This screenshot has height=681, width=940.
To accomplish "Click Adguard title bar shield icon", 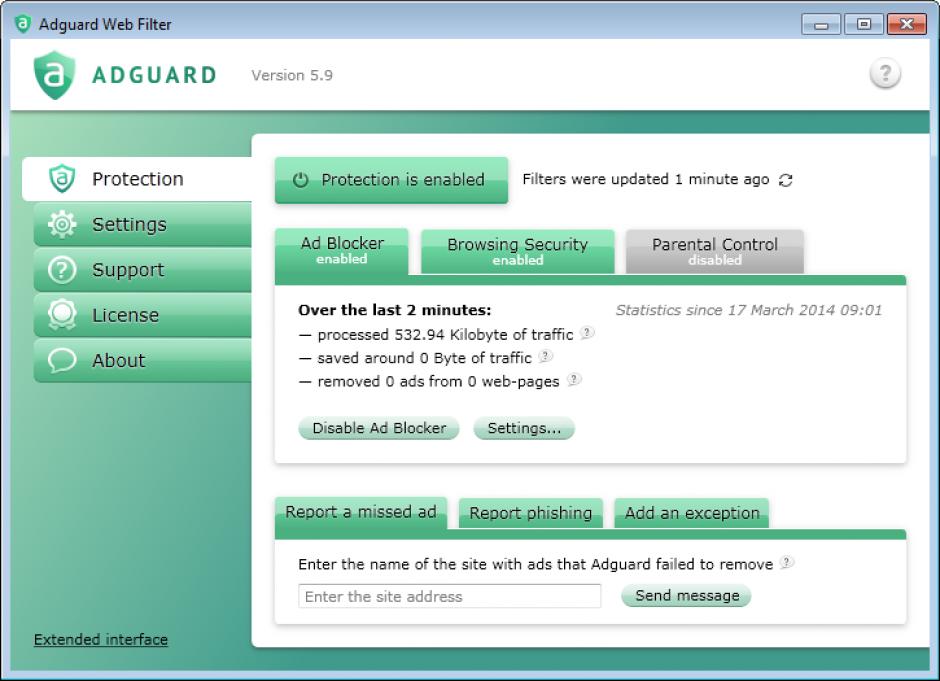I will pos(22,24).
